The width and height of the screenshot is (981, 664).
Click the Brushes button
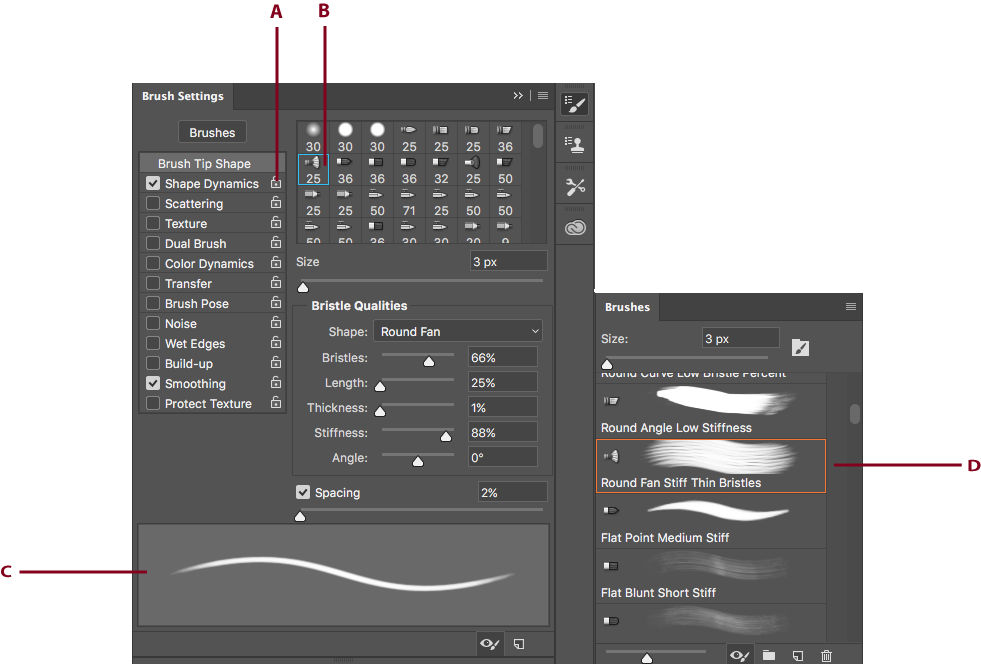(x=212, y=131)
